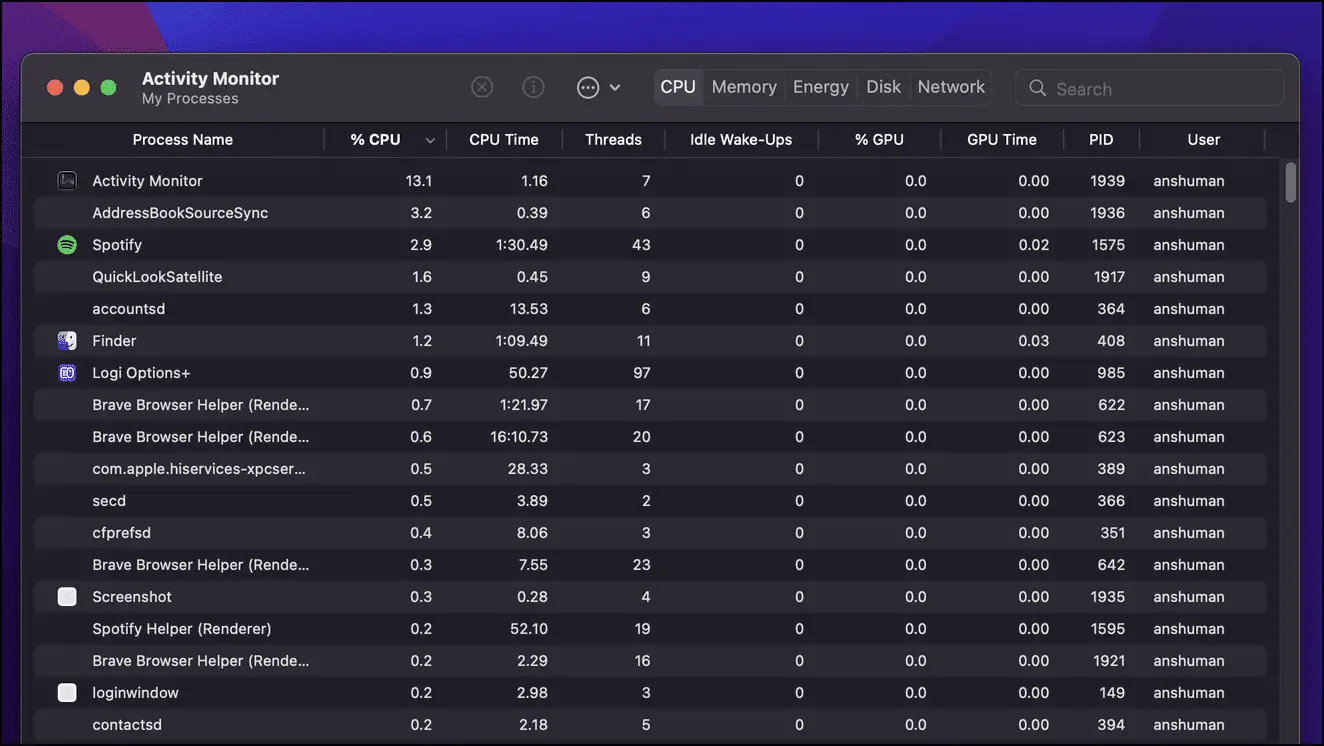The height and width of the screenshot is (746, 1324).
Task: Select the QuickLookSatellite process
Action: tap(650, 277)
